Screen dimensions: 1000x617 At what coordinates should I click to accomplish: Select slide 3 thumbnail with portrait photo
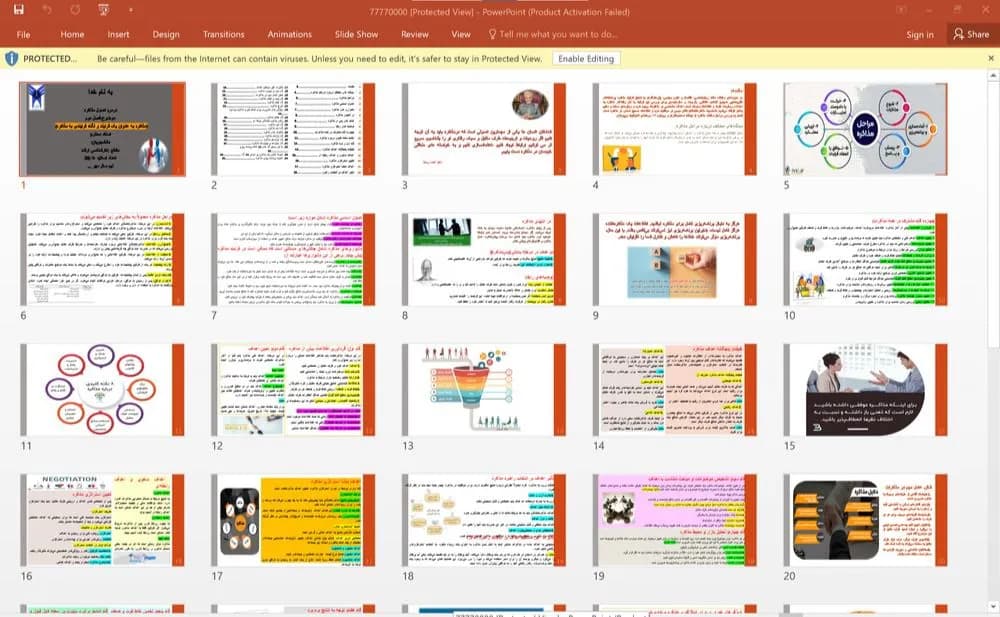[484, 129]
